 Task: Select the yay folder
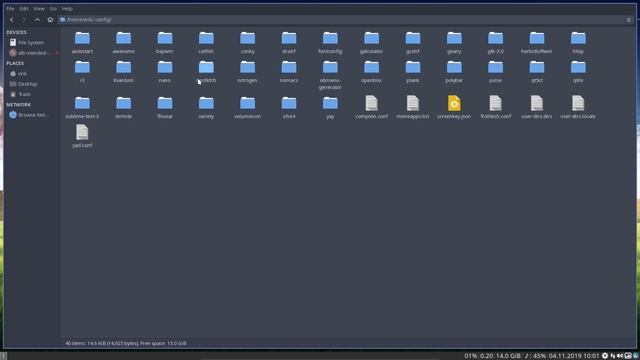tap(330, 107)
